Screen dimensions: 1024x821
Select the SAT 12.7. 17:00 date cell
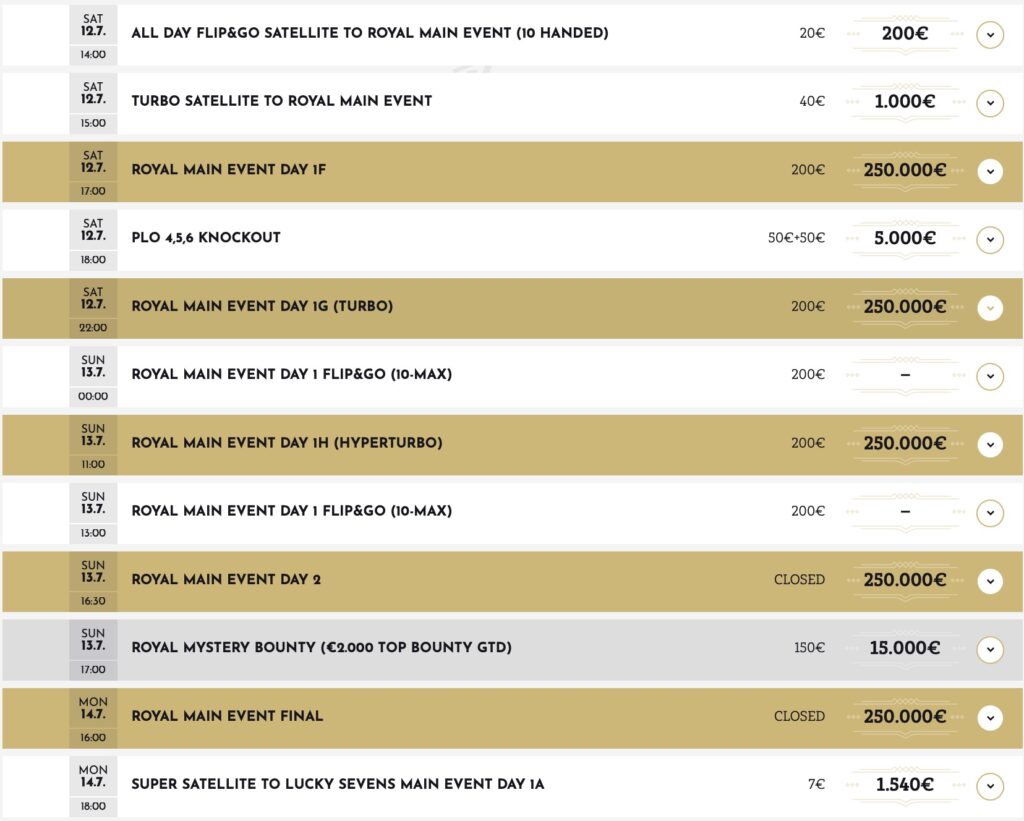coord(92,171)
